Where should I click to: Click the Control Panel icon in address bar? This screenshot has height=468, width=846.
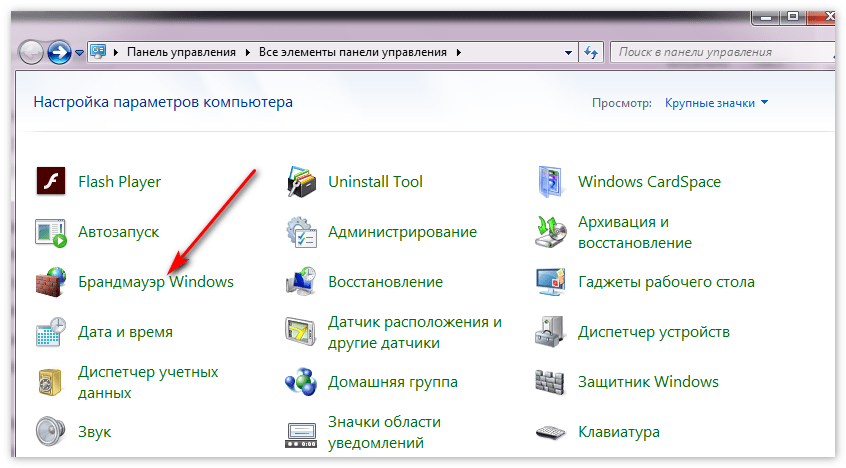(98, 52)
